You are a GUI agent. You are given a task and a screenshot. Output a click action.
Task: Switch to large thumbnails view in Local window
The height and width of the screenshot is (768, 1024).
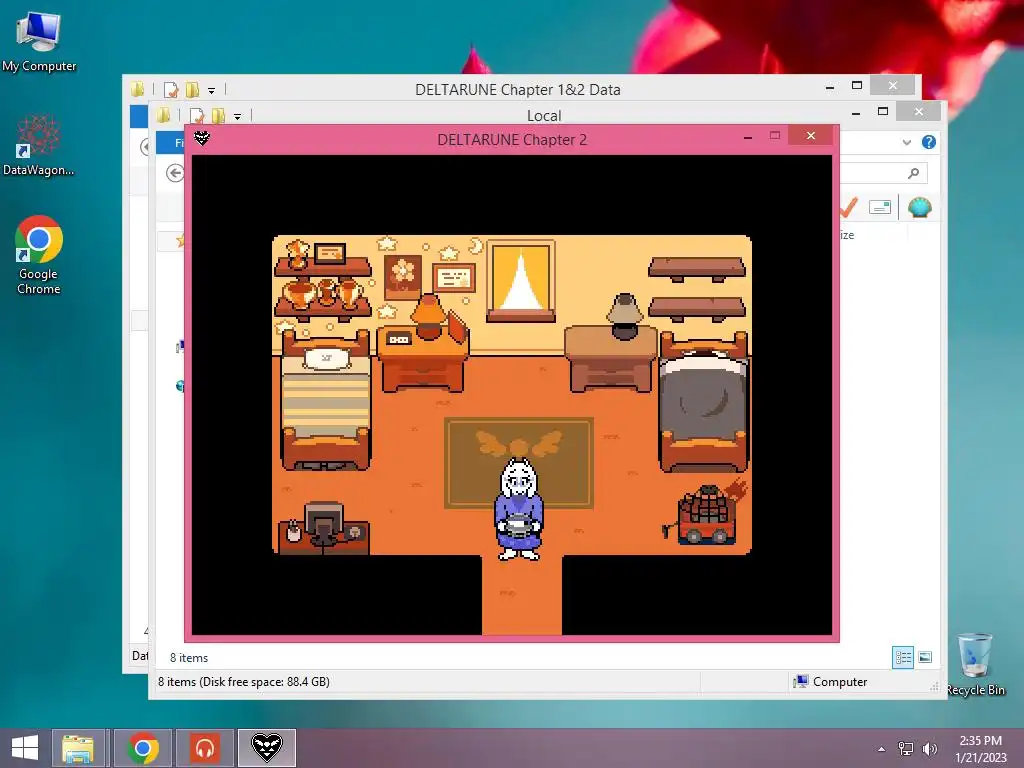[925, 657]
